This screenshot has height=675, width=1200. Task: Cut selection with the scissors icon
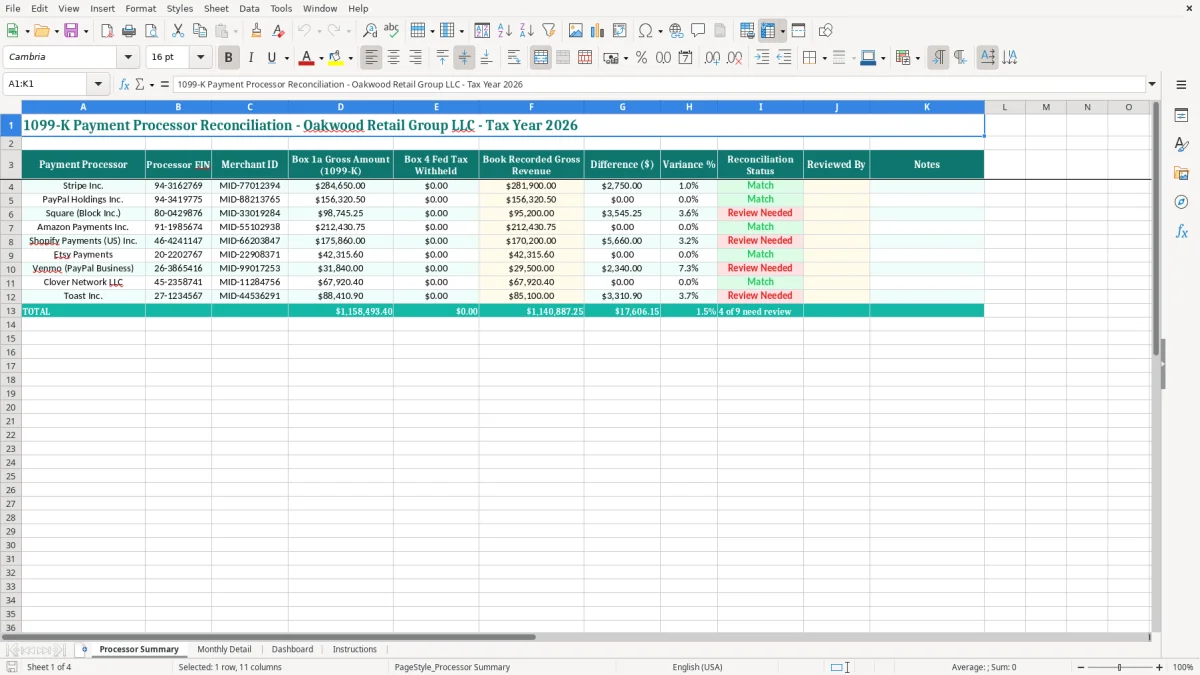tap(178, 31)
